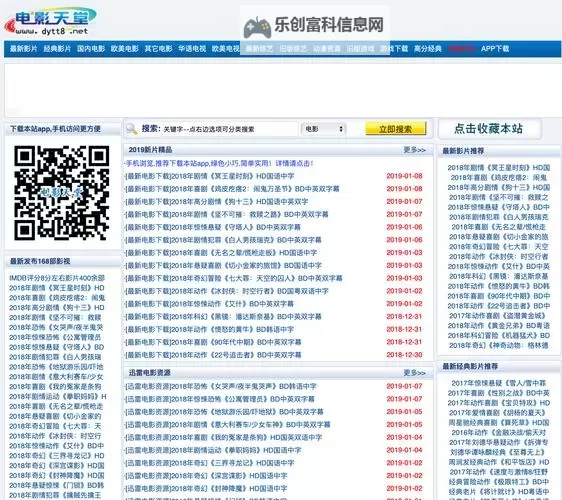The height and width of the screenshot is (500, 562).
Task: Open 最新电影下载 link for《守塔人》
Action: pos(213,227)
